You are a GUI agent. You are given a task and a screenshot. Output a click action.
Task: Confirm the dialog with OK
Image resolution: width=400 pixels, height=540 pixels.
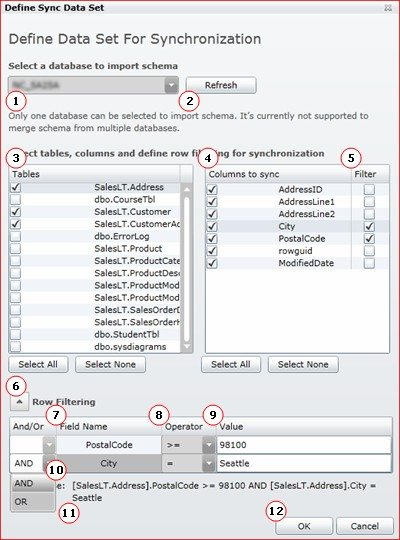304,526
